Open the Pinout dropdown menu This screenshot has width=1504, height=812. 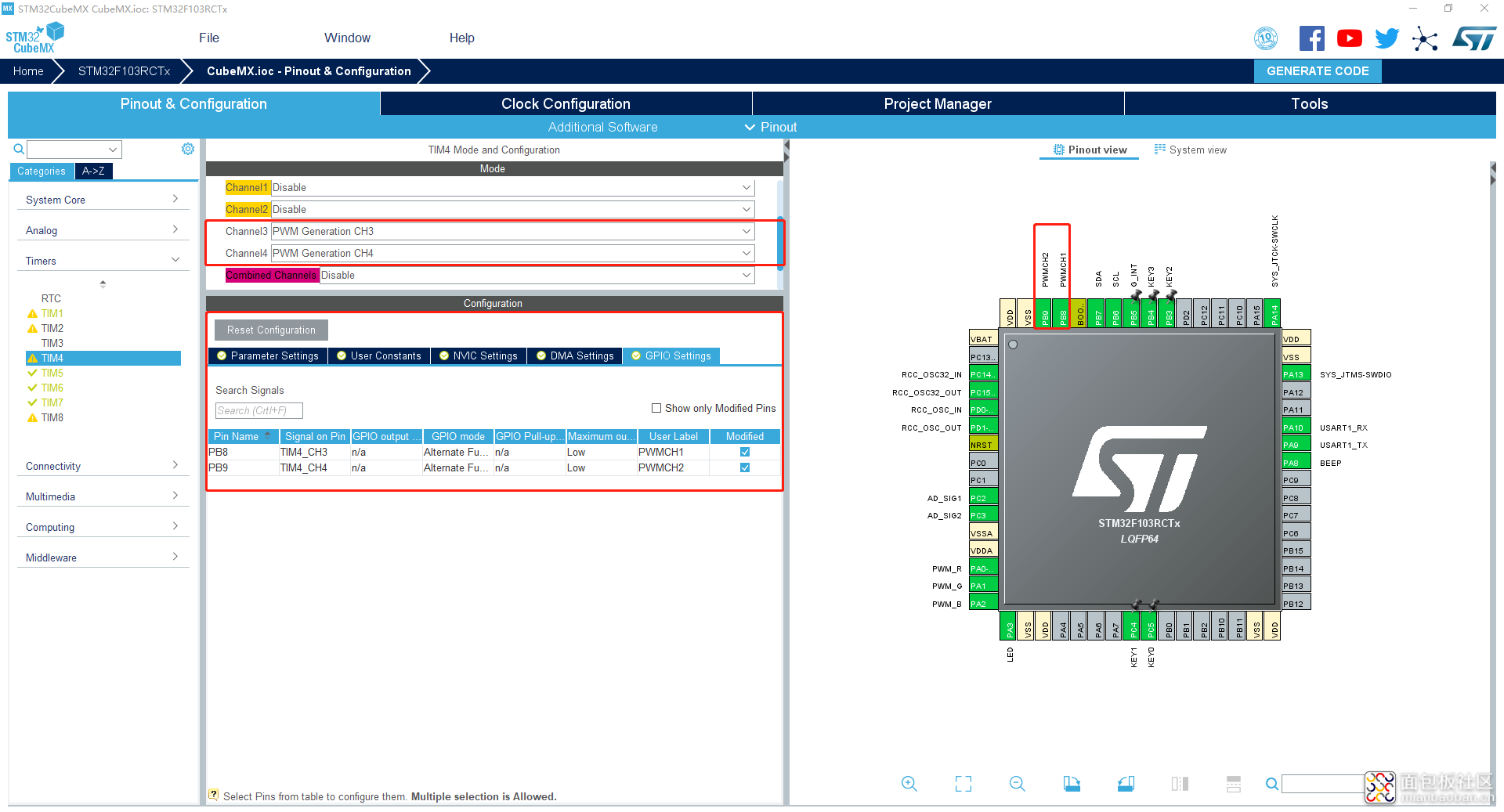(x=771, y=127)
